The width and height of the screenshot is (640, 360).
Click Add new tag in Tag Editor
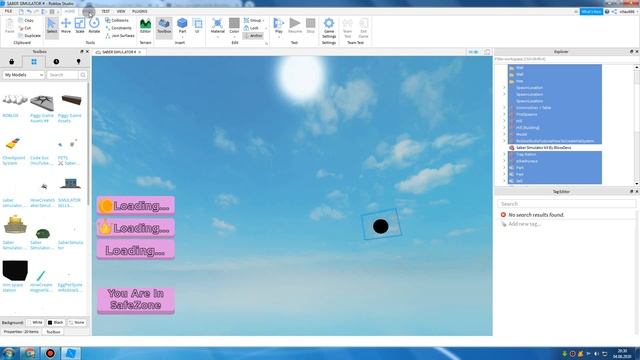click(x=524, y=224)
